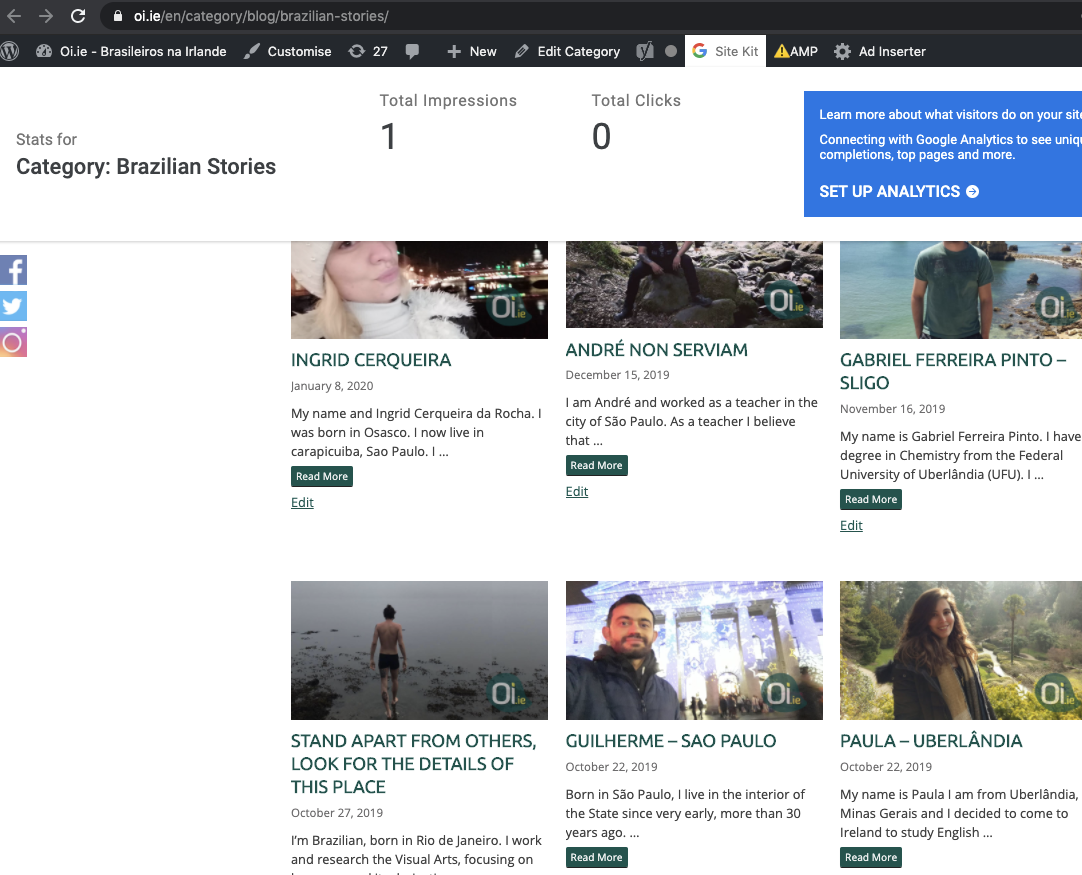The width and height of the screenshot is (1082, 875).
Task: Click the date November 16, 2019
Action: tap(892, 409)
